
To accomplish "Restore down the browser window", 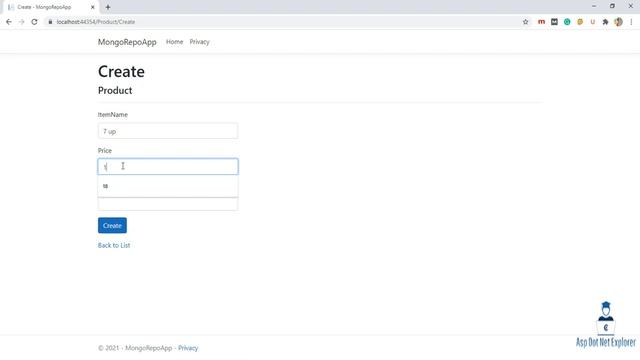I will click(612, 6).
